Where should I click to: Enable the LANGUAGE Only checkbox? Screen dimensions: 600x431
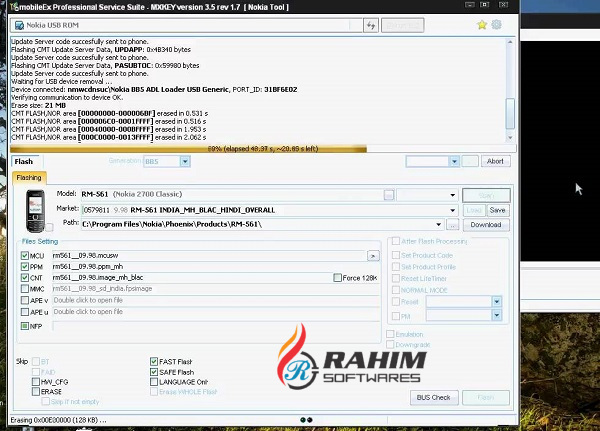(x=154, y=382)
